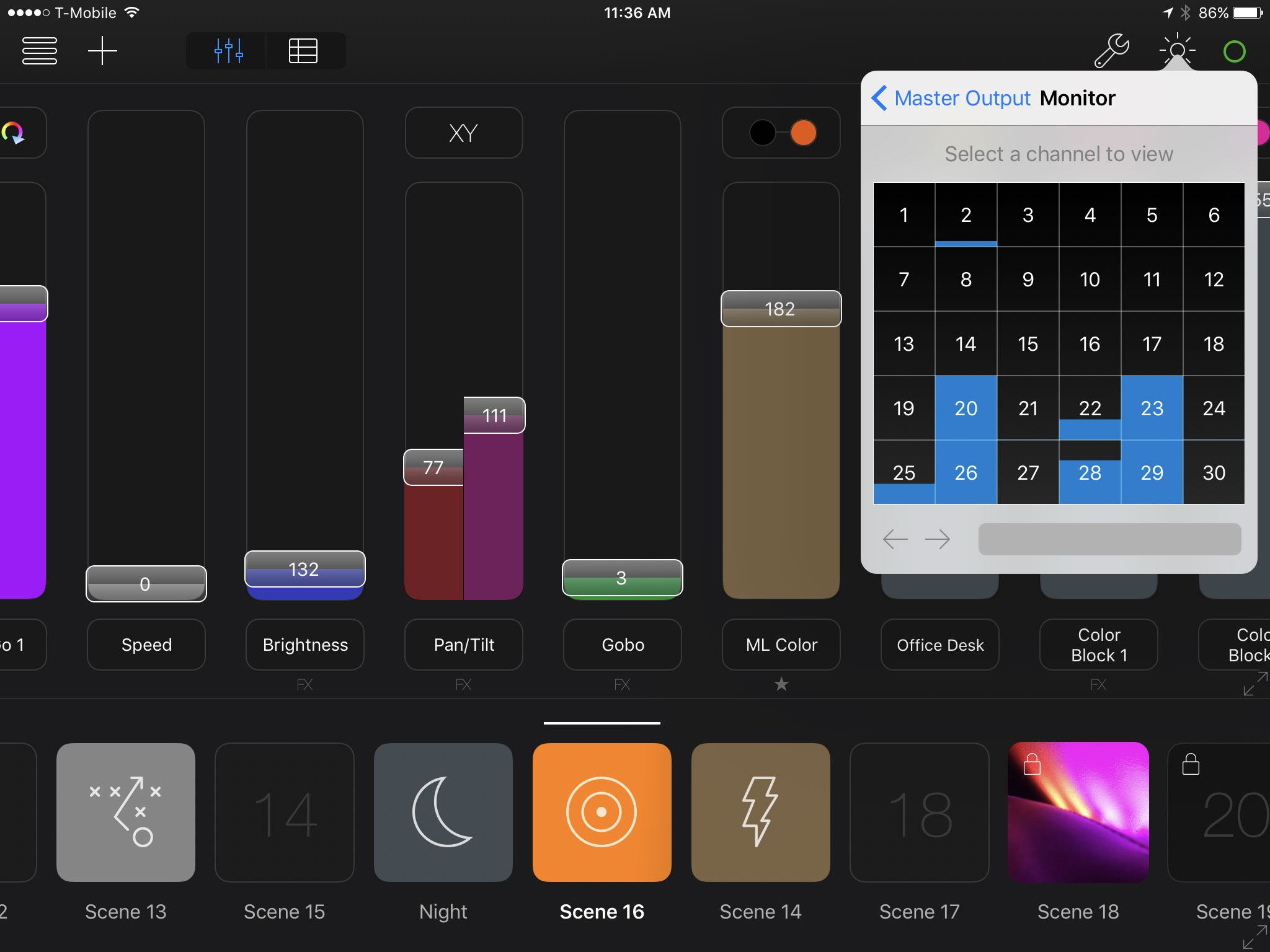The height and width of the screenshot is (952, 1270).
Task: Activate Scene 14 lightning bolt tile
Action: coord(761,812)
